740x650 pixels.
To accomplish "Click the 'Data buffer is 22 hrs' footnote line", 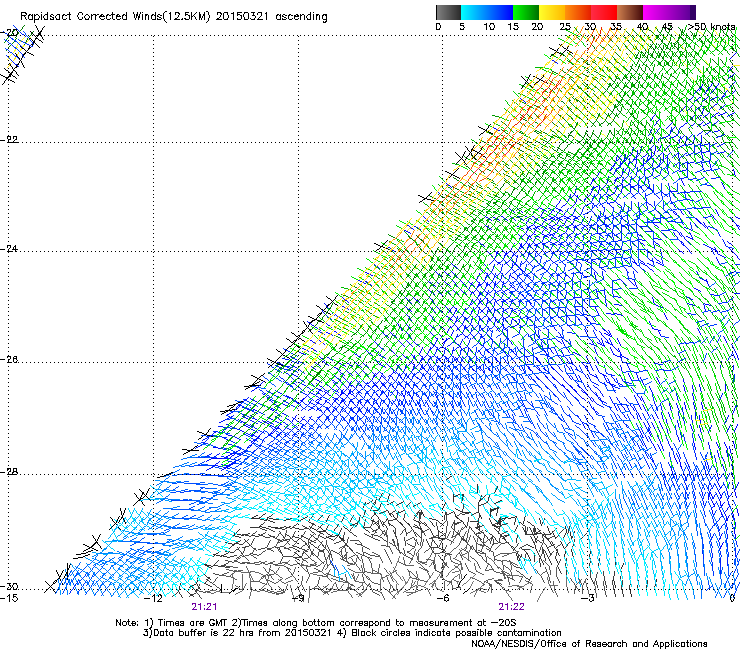I will [352, 633].
